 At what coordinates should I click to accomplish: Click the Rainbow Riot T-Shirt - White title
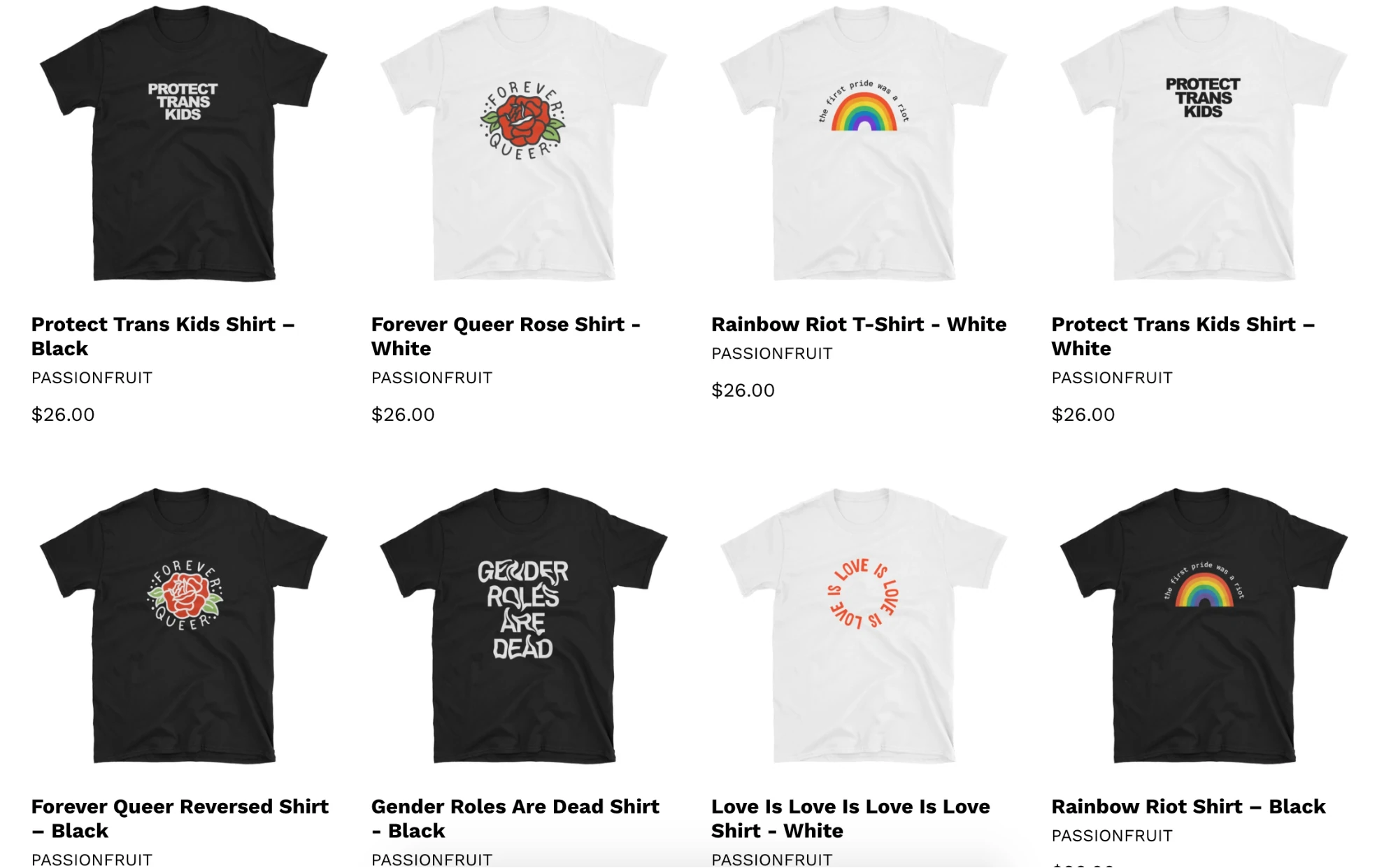click(859, 325)
